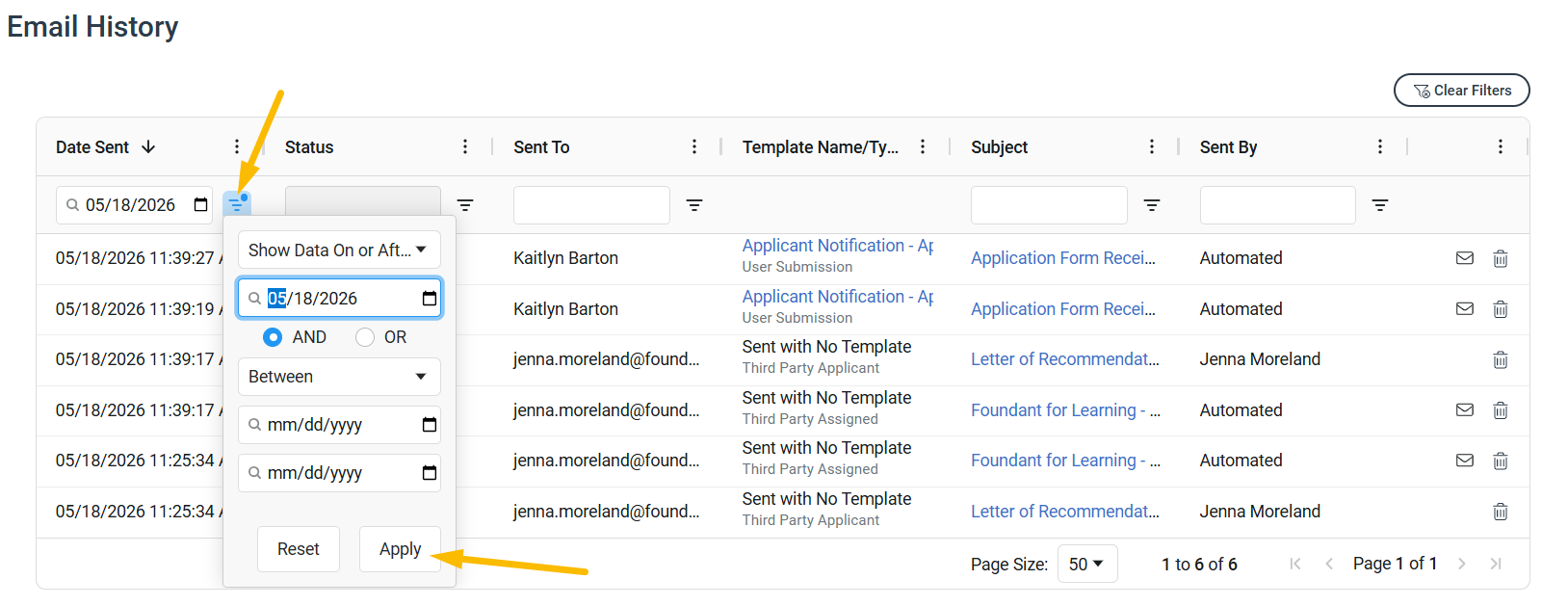1568x606 pixels.
Task: Open the Sent By column filter icon
Action: tap(1380, 205)
